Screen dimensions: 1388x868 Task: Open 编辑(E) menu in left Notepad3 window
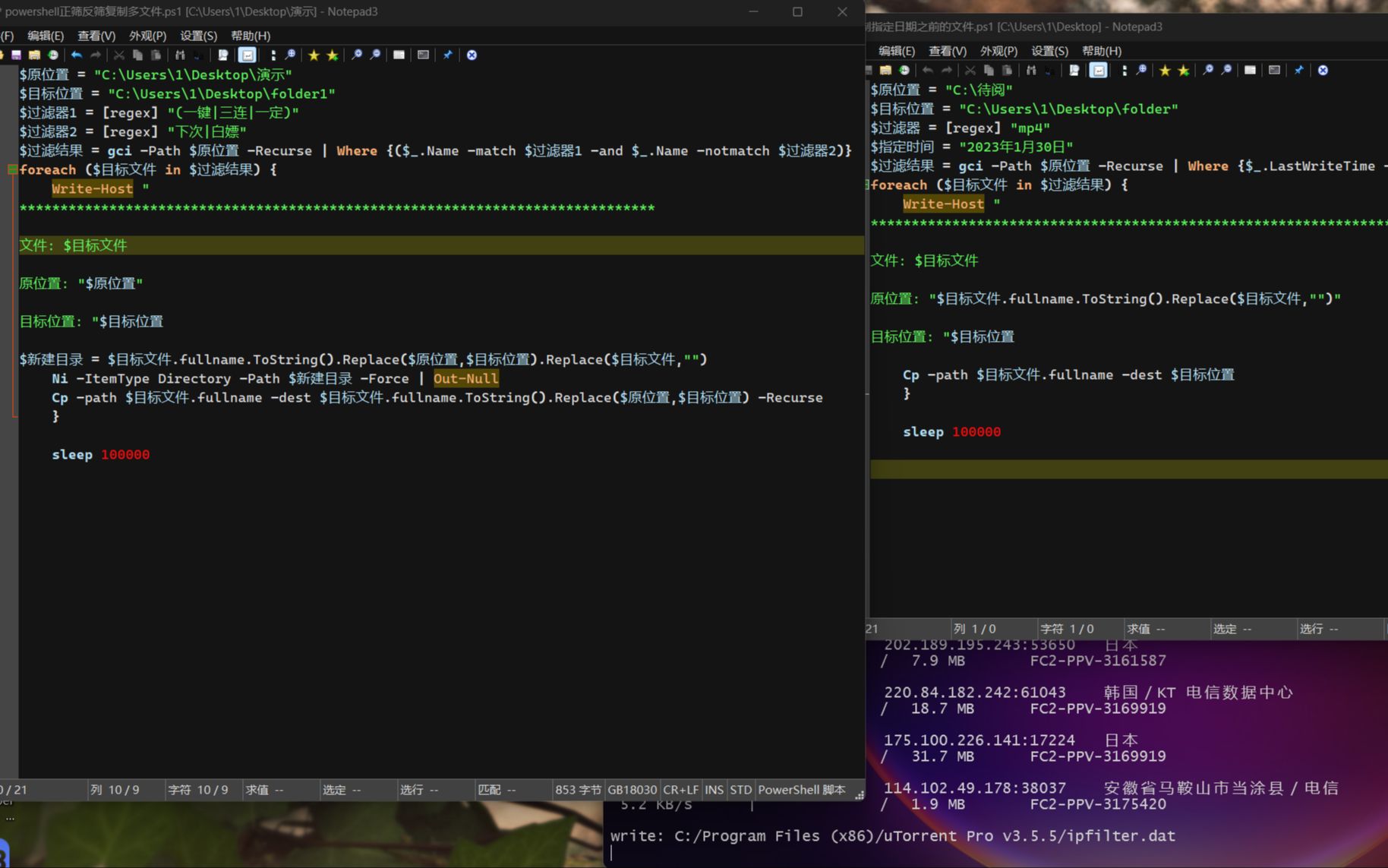(x=46, y=36)
